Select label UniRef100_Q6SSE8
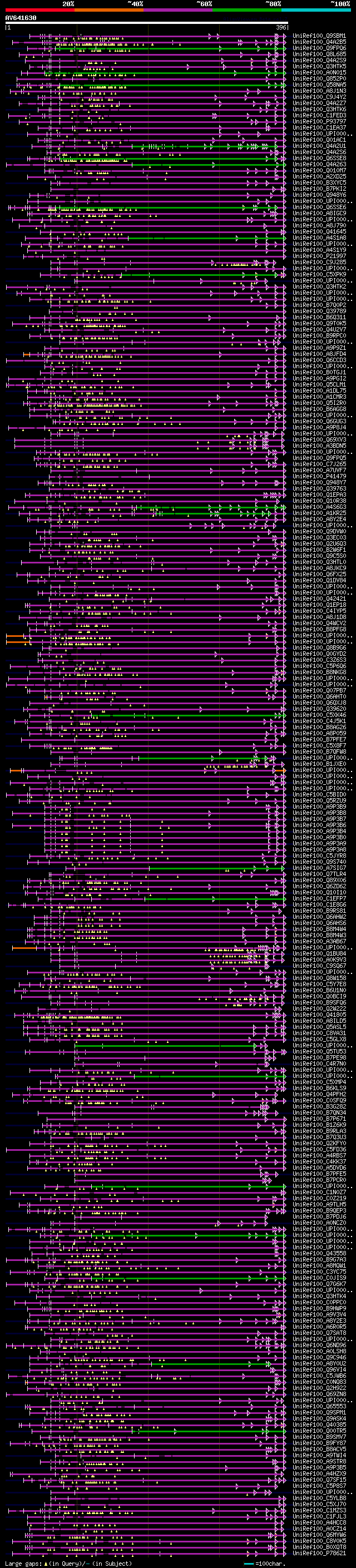356x1568 pixels. 319,159
